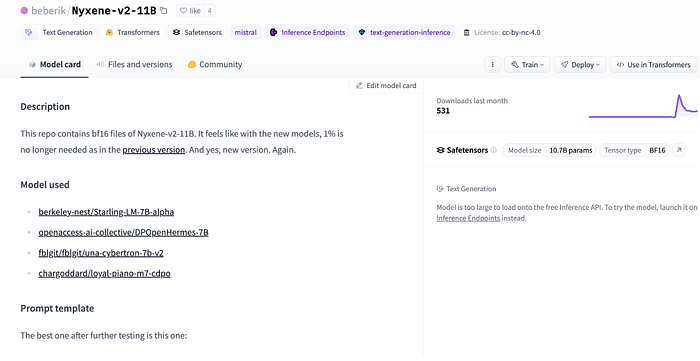
Task: Click the Safetensors label in sidebar
Action: point(467,150)
